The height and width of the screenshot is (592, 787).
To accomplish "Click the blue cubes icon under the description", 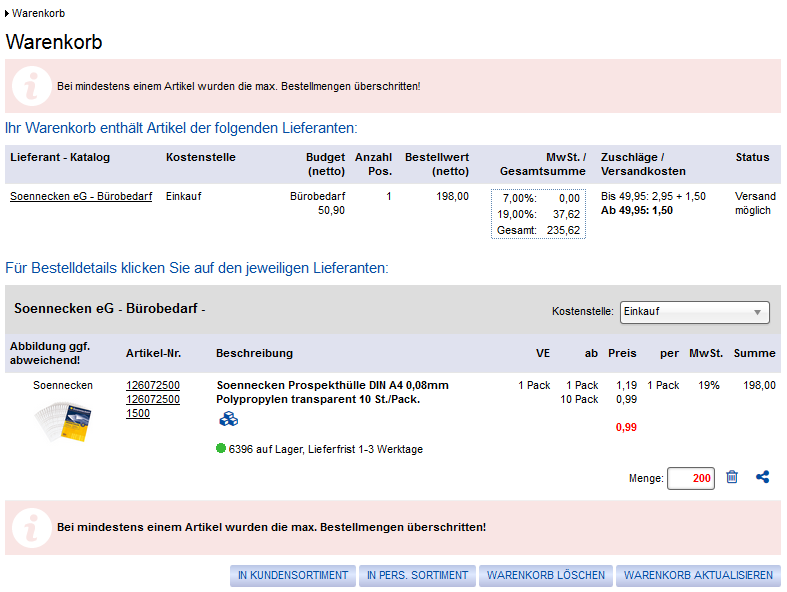I will (228, 419).
